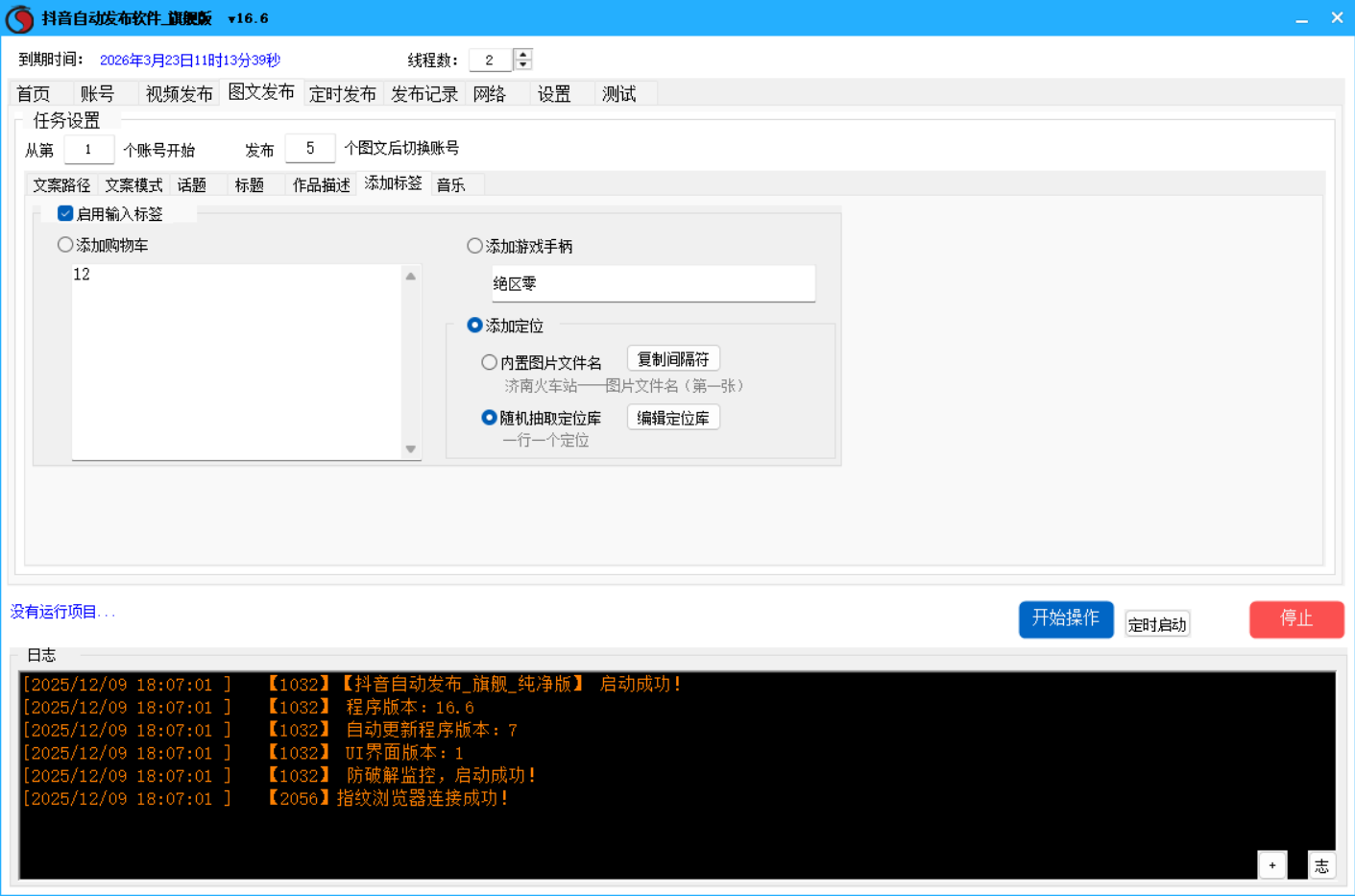1355x896 pixels.
Task: Decrease thread count with down arrow
Action: pos(522,65)
